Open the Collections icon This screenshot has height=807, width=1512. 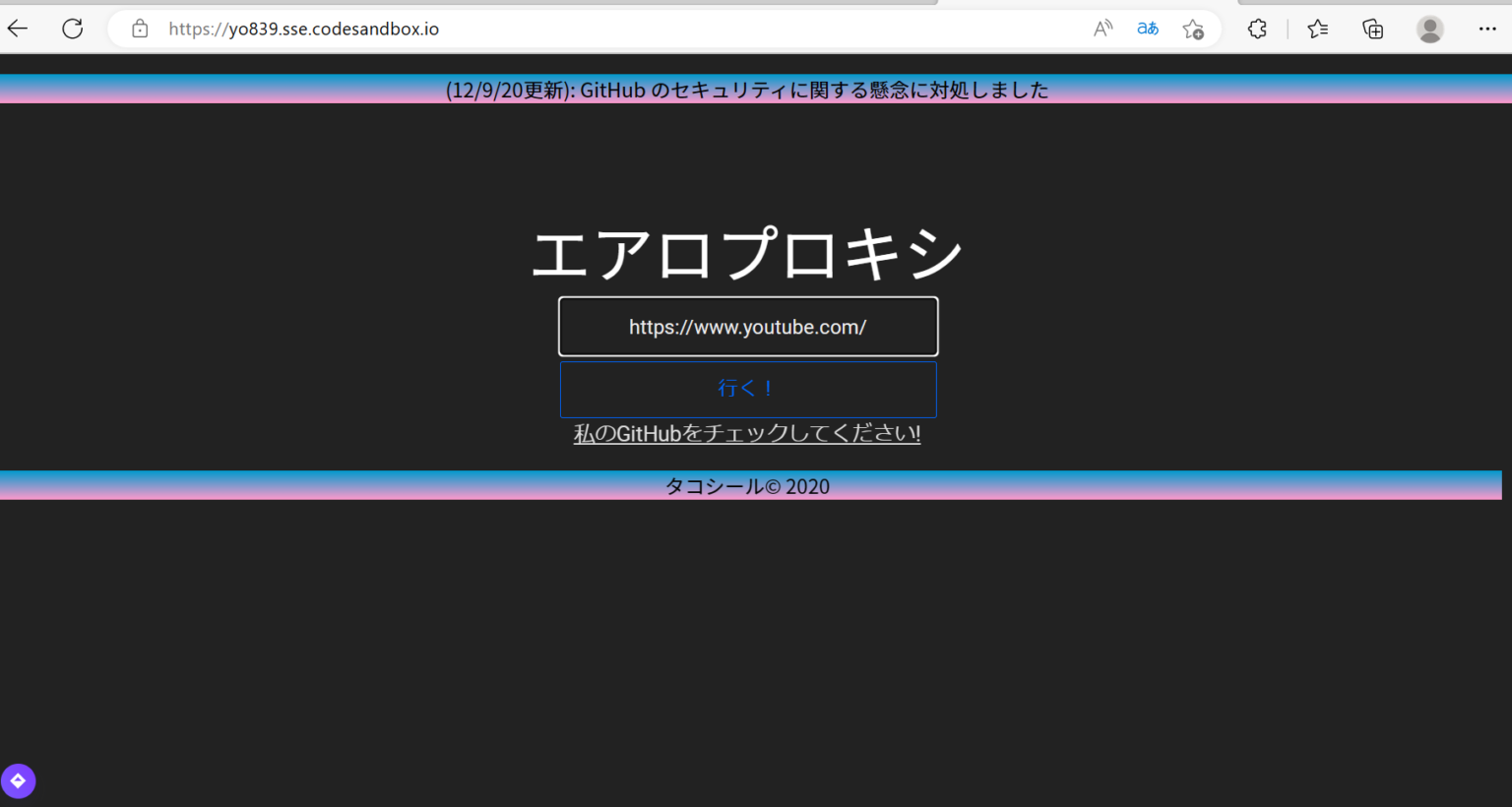coord(1371,29)
